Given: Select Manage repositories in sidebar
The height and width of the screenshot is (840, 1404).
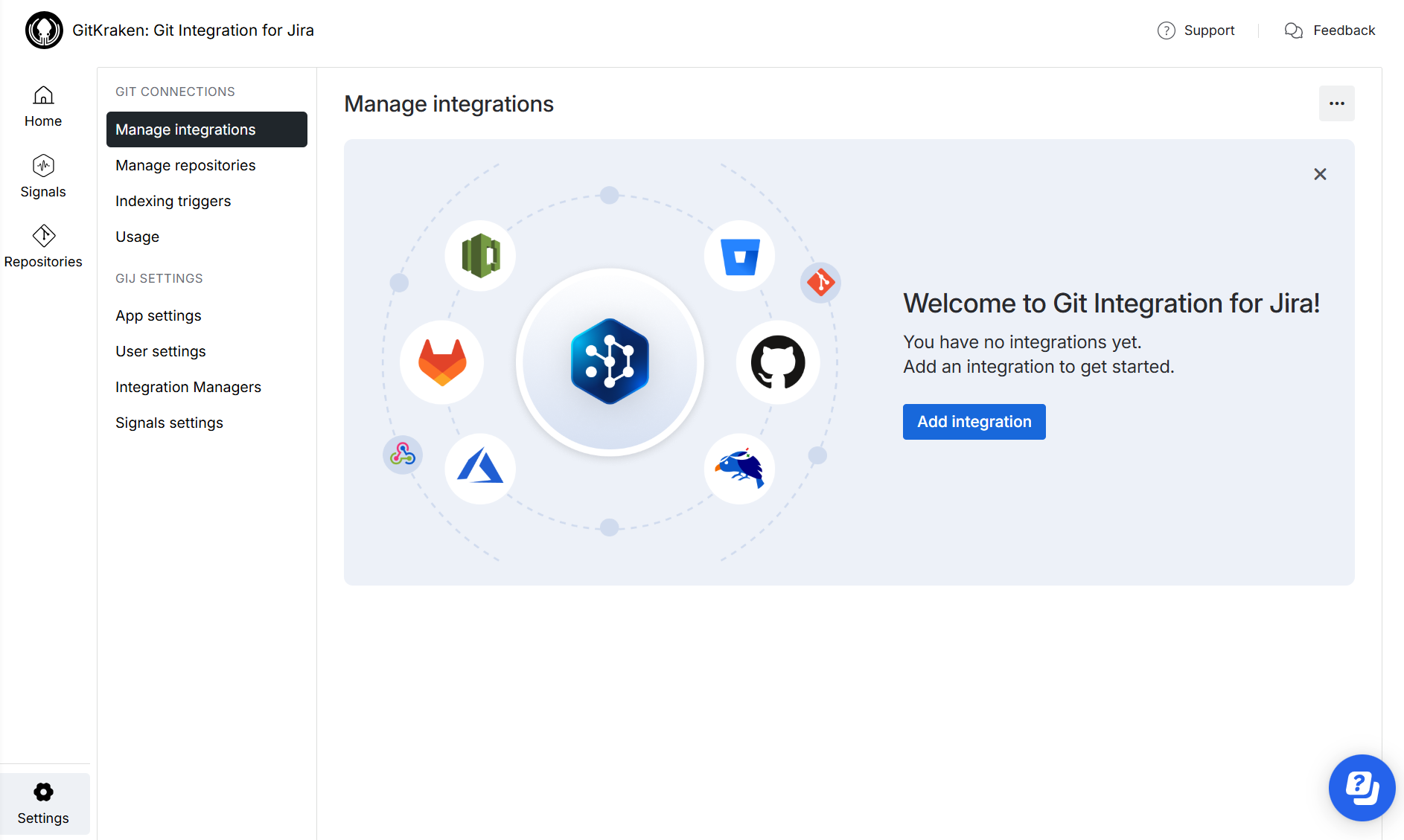Looking at the screenshot, I should pos(185,165).
